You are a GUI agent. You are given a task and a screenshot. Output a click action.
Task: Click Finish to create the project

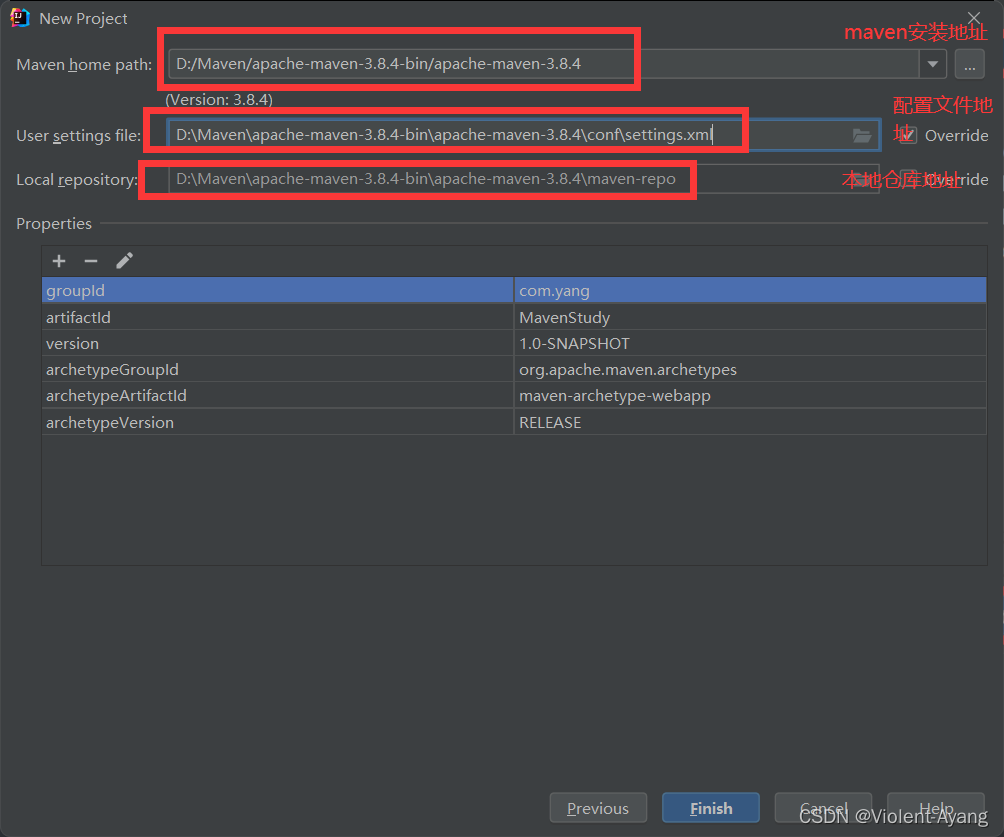tap(711, 808)
